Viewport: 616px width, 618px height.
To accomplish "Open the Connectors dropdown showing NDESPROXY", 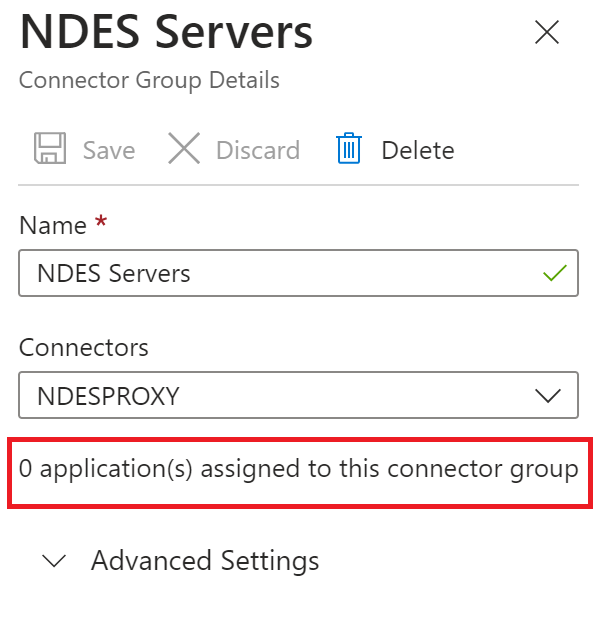I will pos(298,395).
